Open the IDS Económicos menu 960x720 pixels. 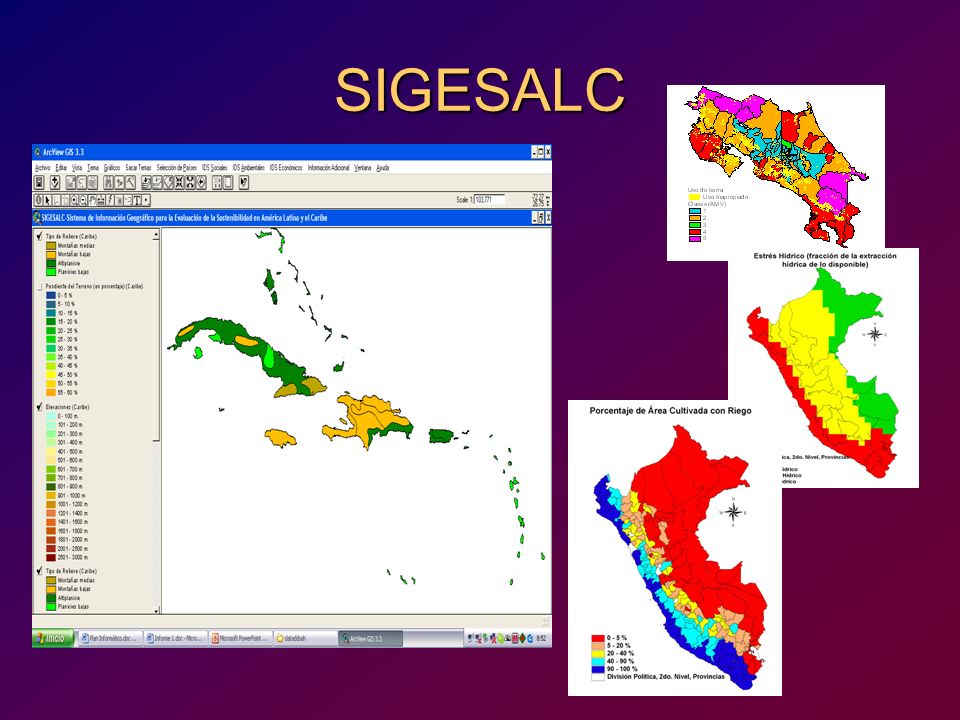coord(286,167)
